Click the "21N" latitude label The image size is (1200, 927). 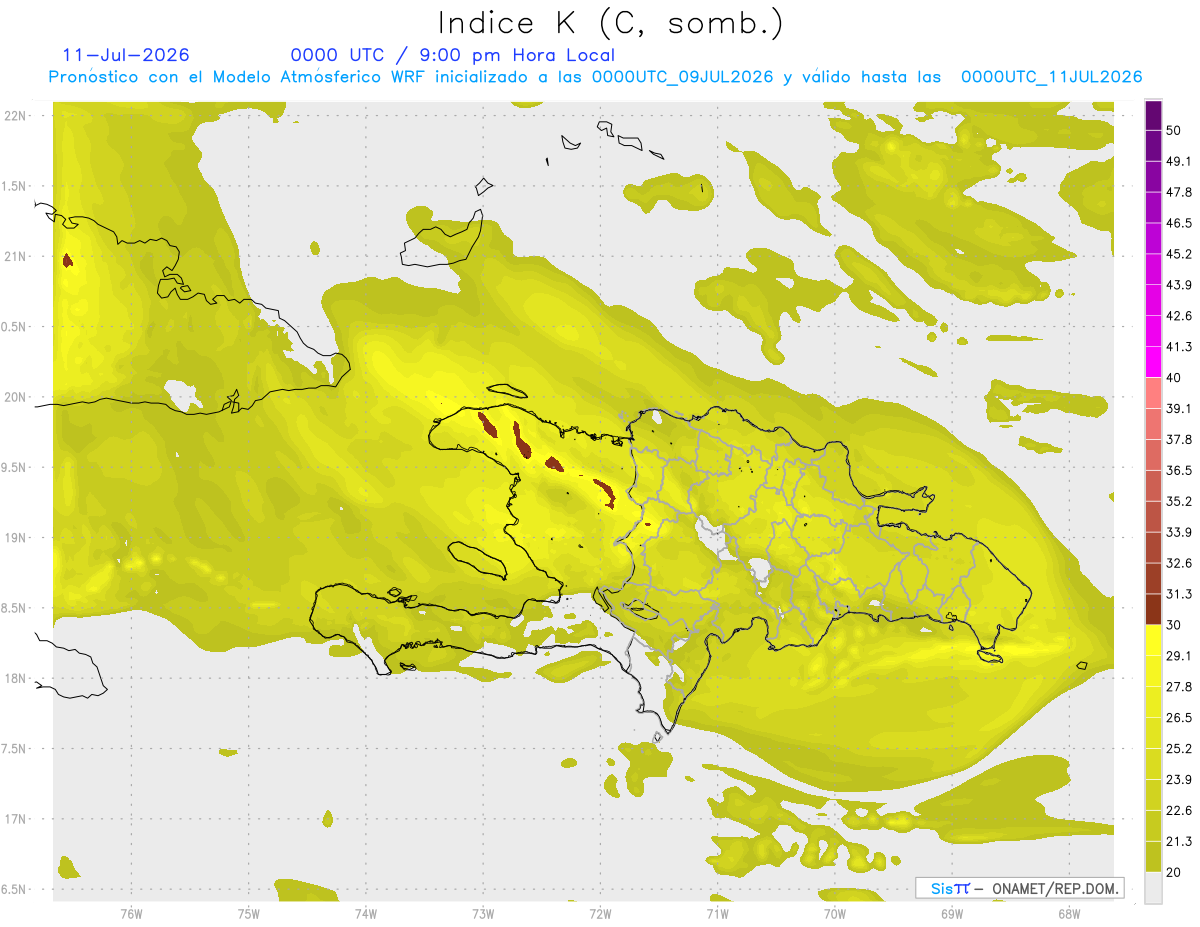16,256
